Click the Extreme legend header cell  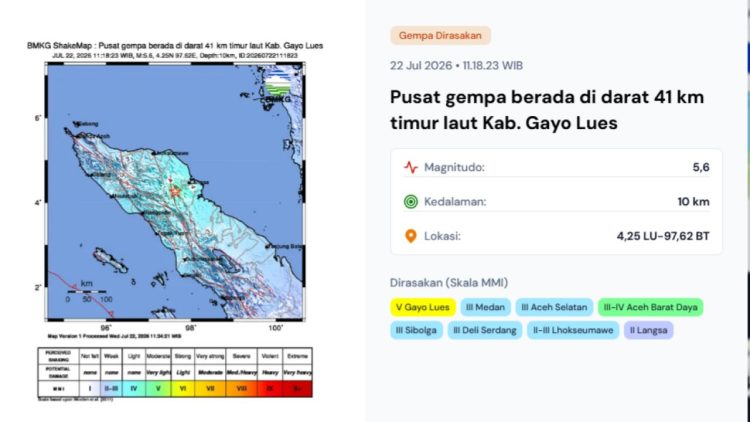297,356
